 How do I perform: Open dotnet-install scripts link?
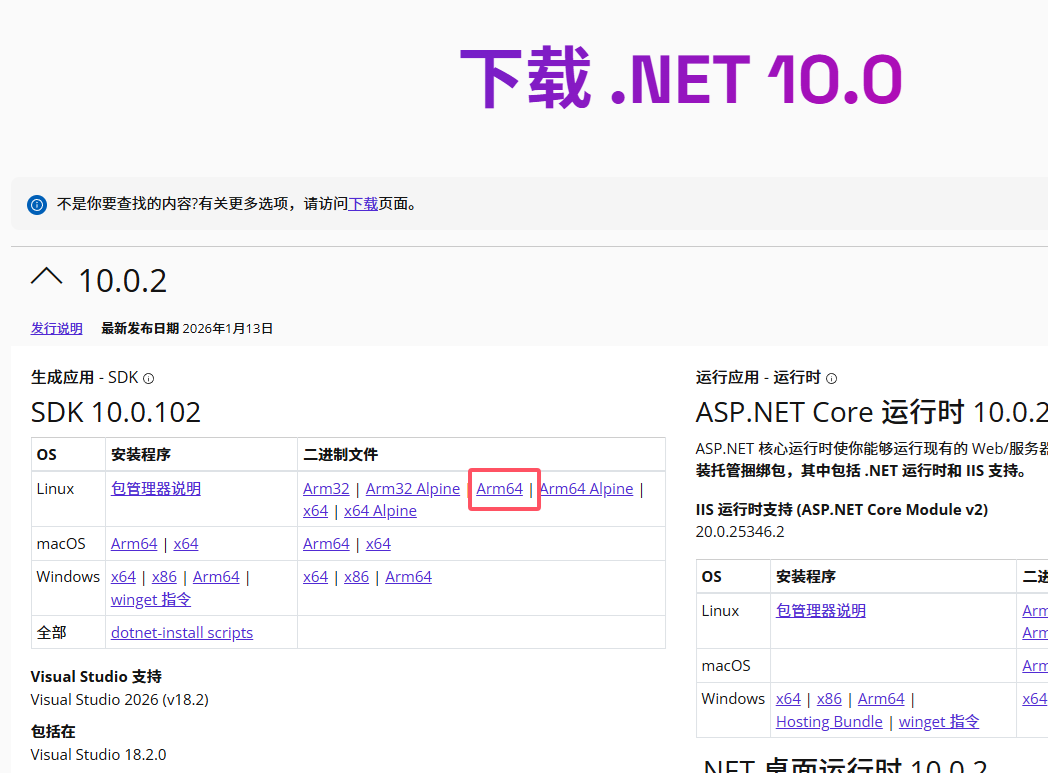pyautogui.click(x=182, y=632)
